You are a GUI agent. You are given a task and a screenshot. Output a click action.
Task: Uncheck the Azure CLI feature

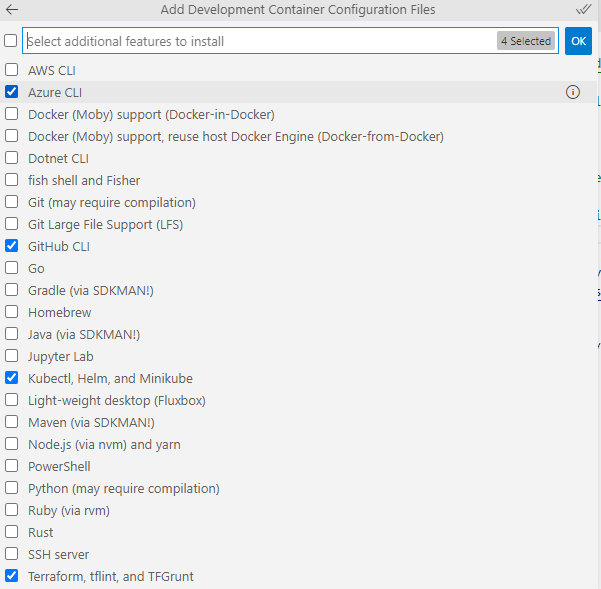11,92
